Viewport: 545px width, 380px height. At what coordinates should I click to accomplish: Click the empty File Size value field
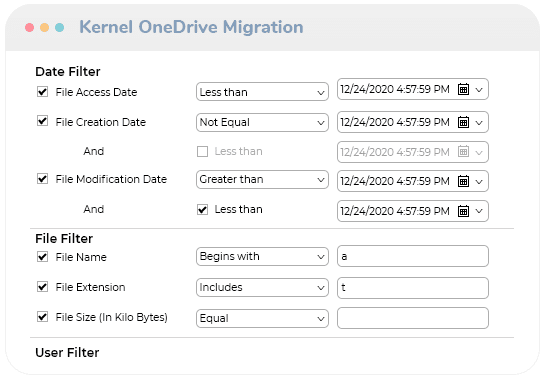tap(413, 318)
